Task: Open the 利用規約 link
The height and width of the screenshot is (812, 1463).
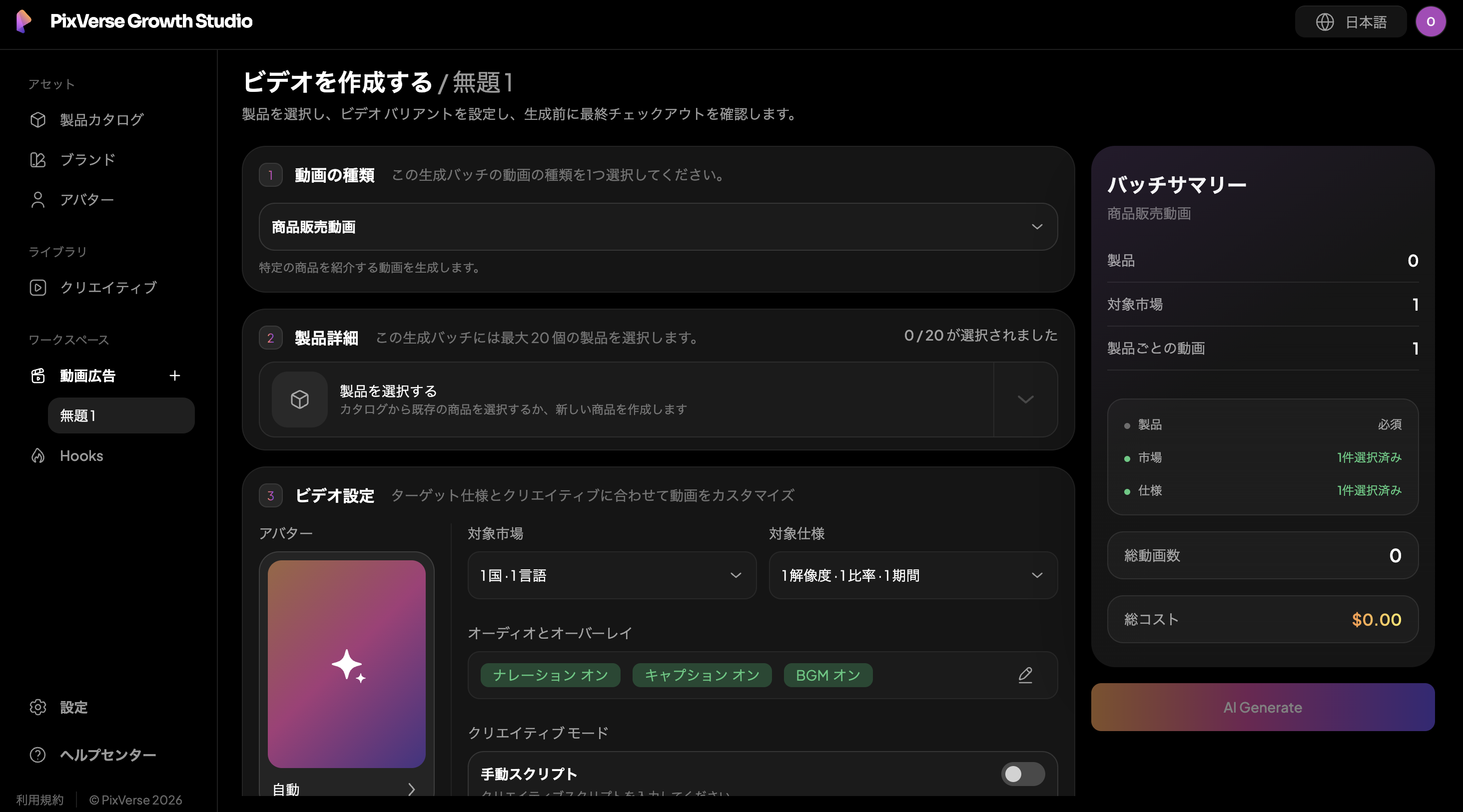Action: click(x=40, y=800)
